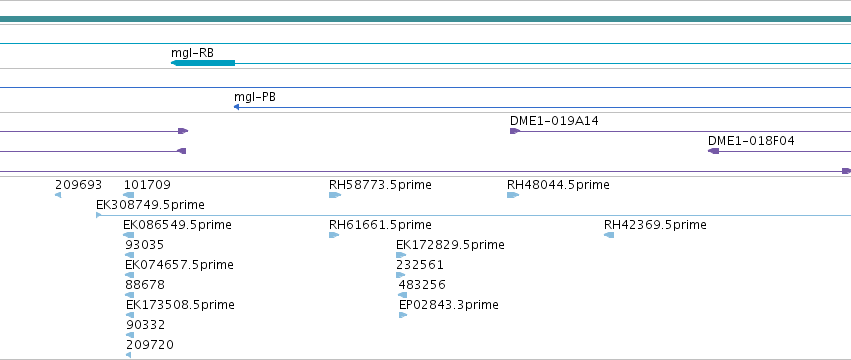Click the RH48044.5prime feature glyph

513,195
